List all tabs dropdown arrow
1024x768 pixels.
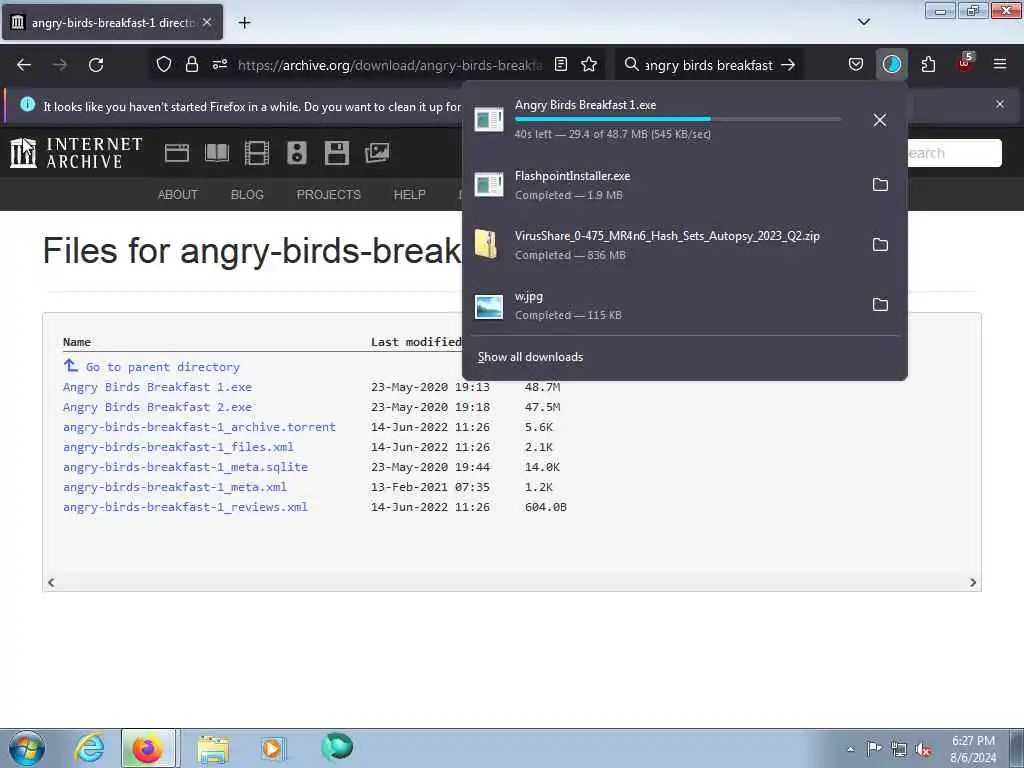pyautogui.click(x=864, y=22)
